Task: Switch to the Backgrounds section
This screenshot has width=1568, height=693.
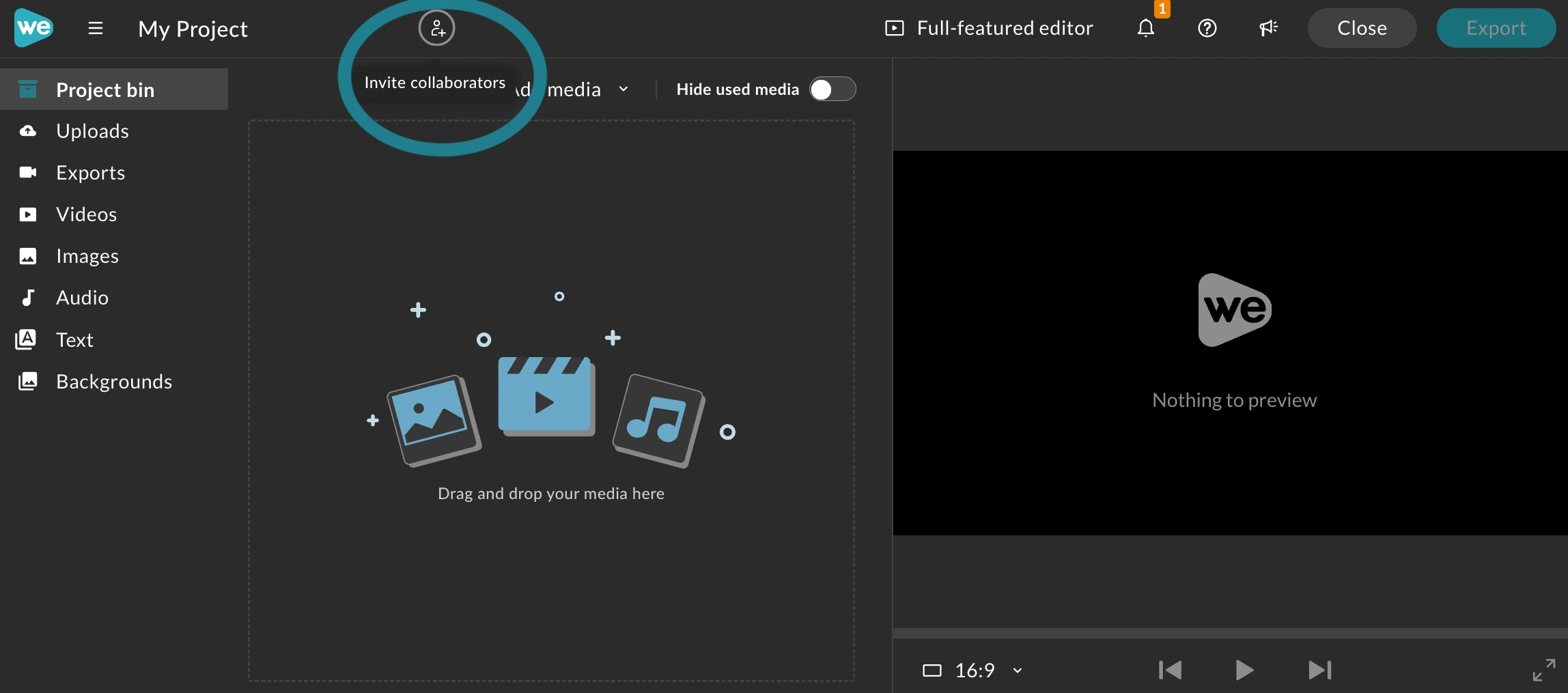Action: point(114,382)
